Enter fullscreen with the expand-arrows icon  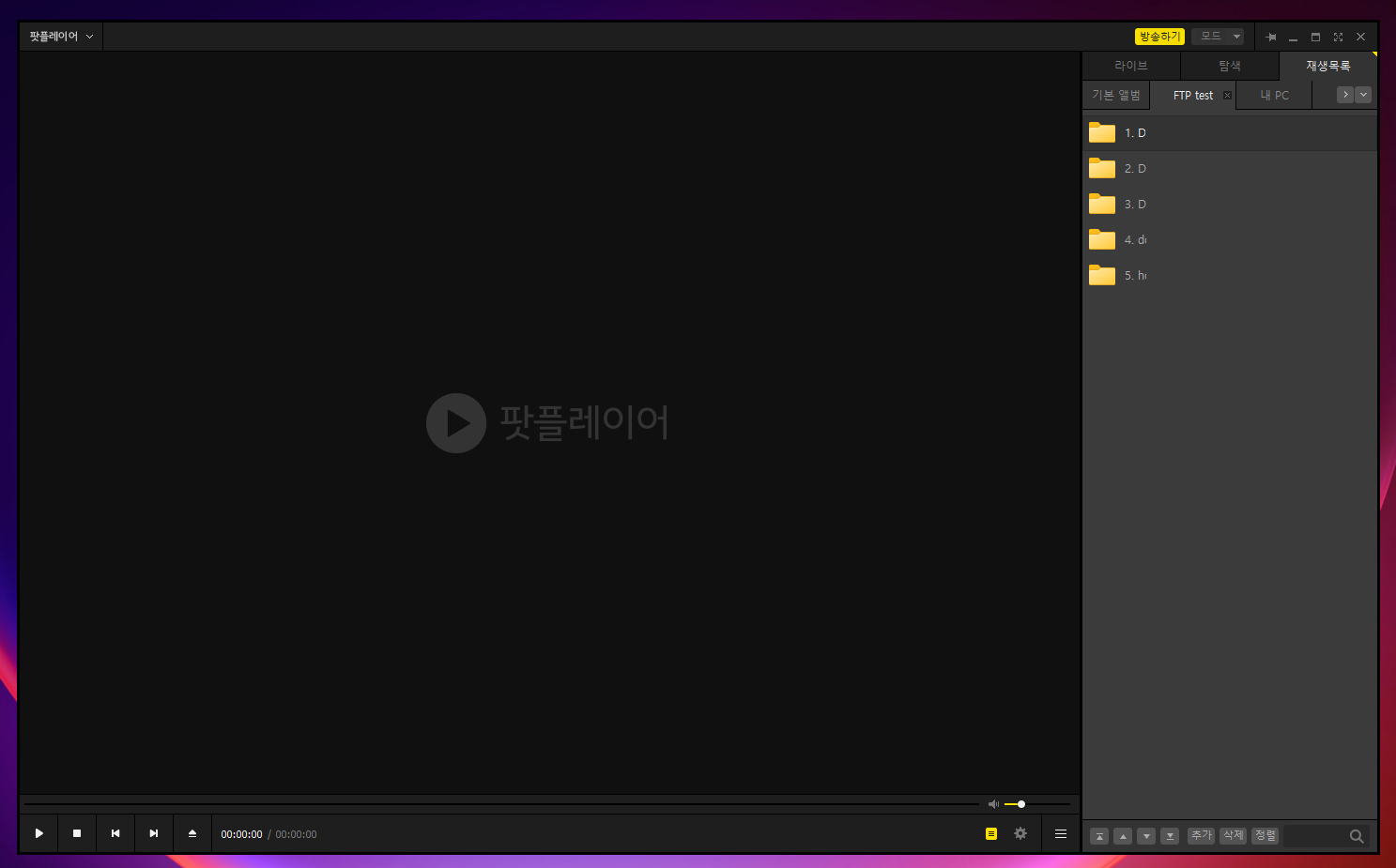point(1338,37)
